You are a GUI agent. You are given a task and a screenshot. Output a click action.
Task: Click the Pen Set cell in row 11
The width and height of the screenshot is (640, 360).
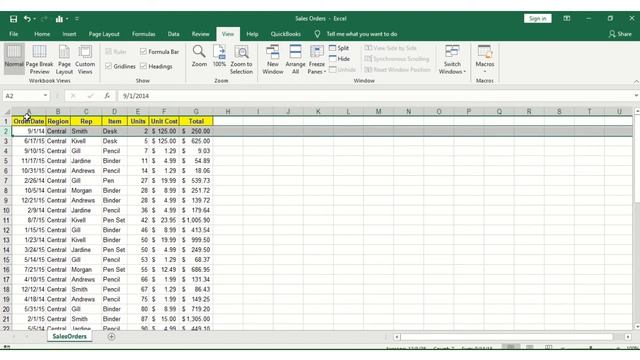click(x=114, y=220)
